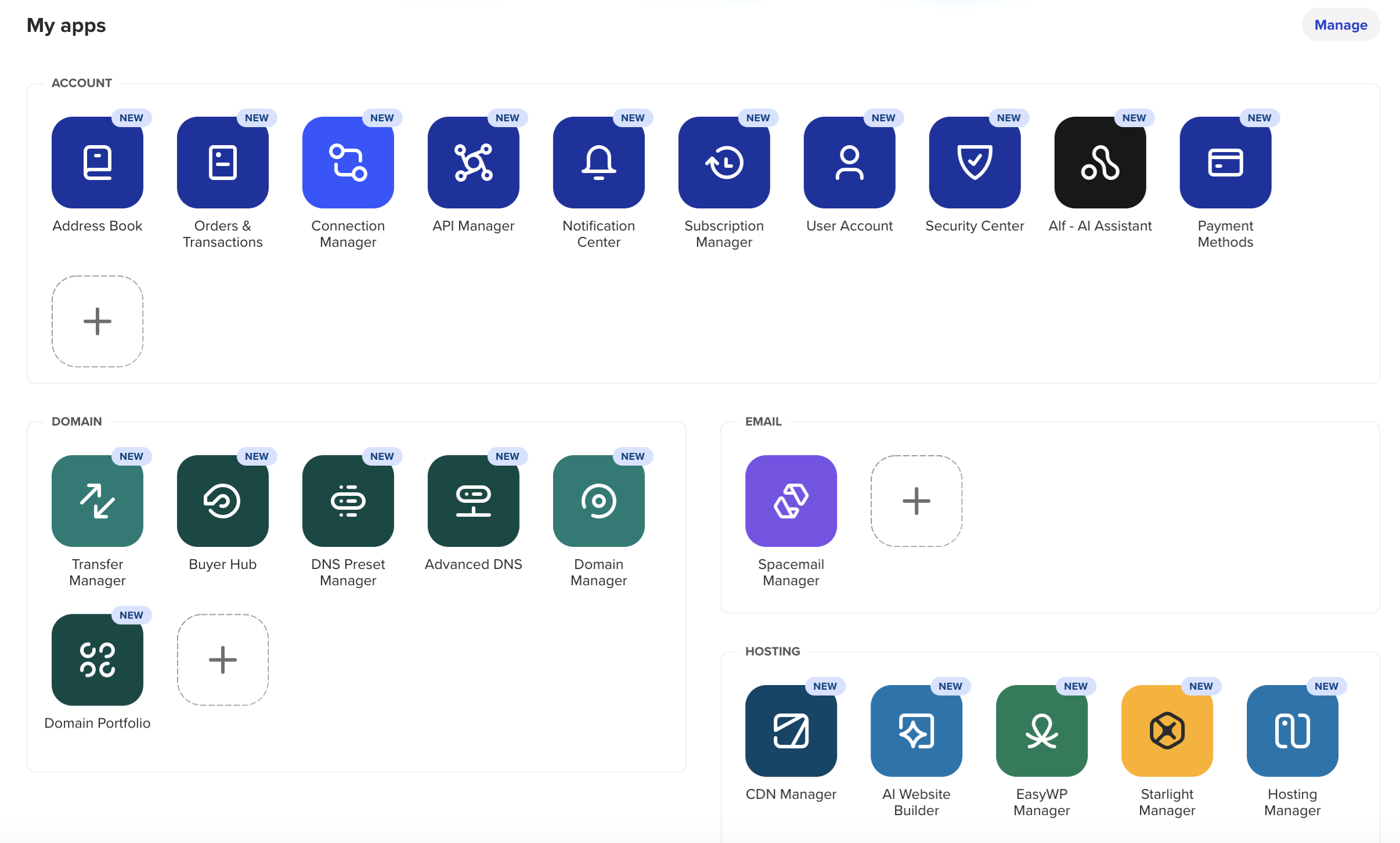Open Transfer Manager app
1400x843 pixels.
[98, 501]
